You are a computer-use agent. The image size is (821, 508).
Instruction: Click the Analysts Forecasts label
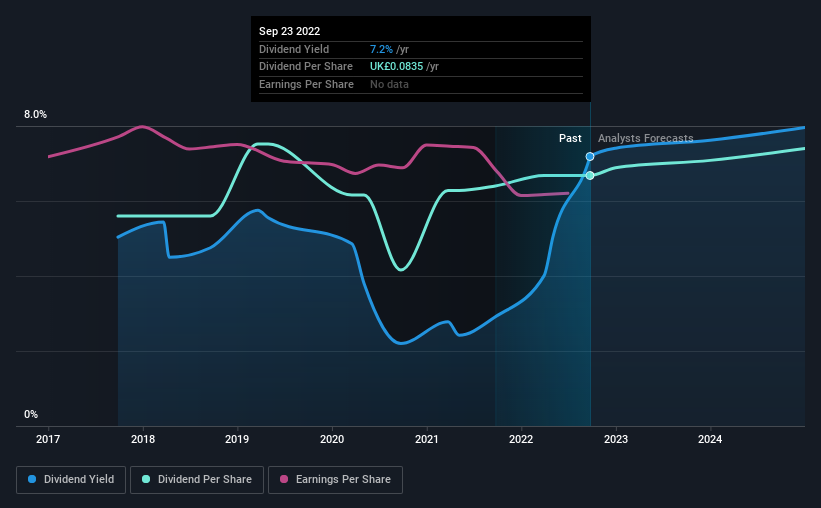[646, 138]
